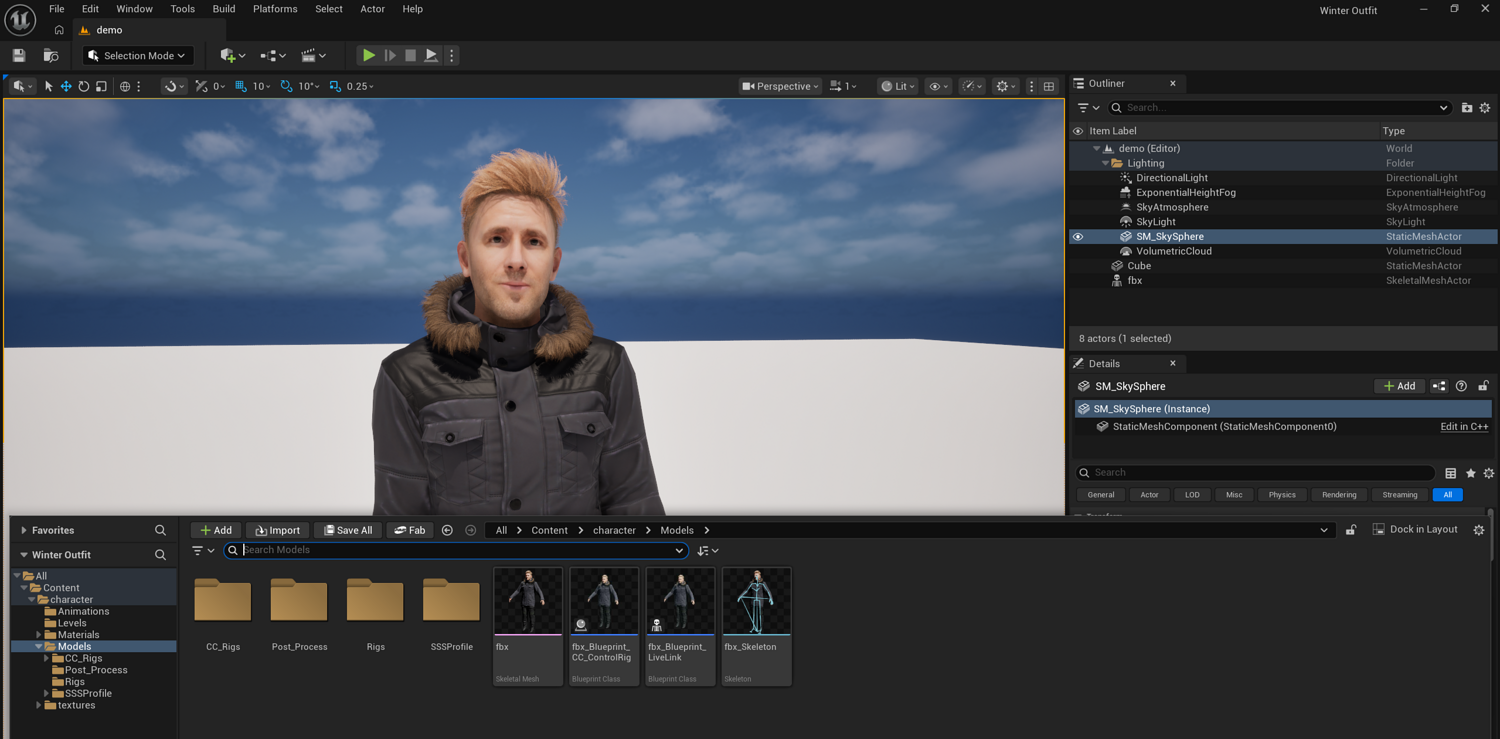
Task: Collapse the Lighting folder in Outliner
Action: coord(1105,163)
